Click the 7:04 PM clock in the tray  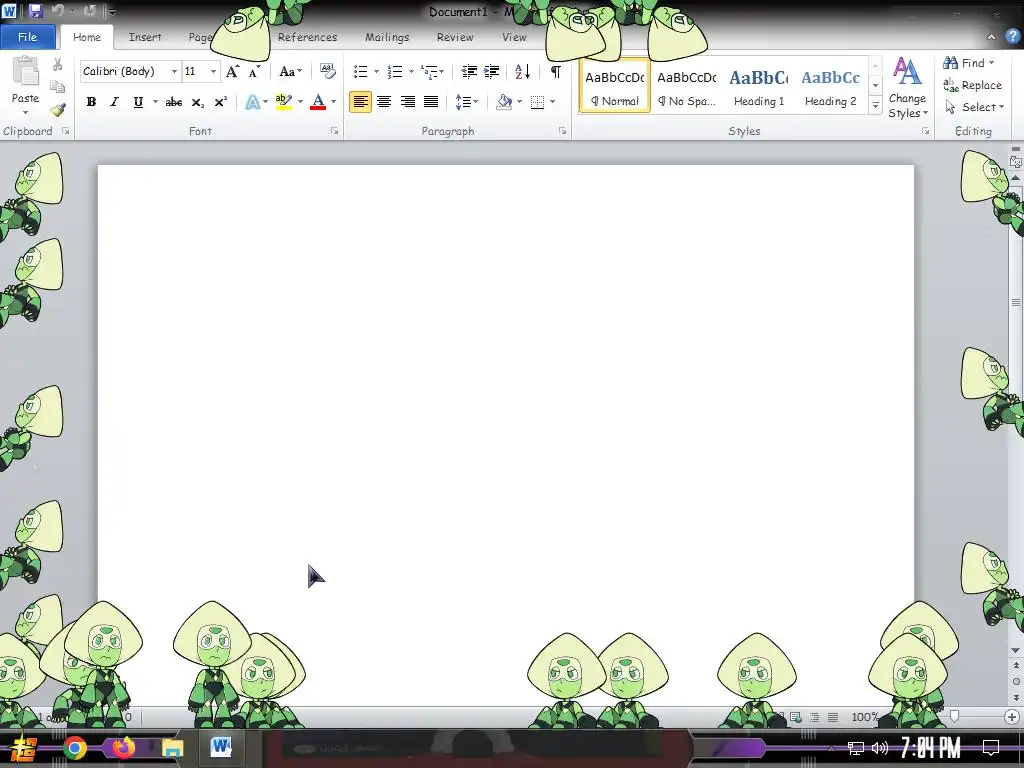pyautogui.click(x=930, y=748)
